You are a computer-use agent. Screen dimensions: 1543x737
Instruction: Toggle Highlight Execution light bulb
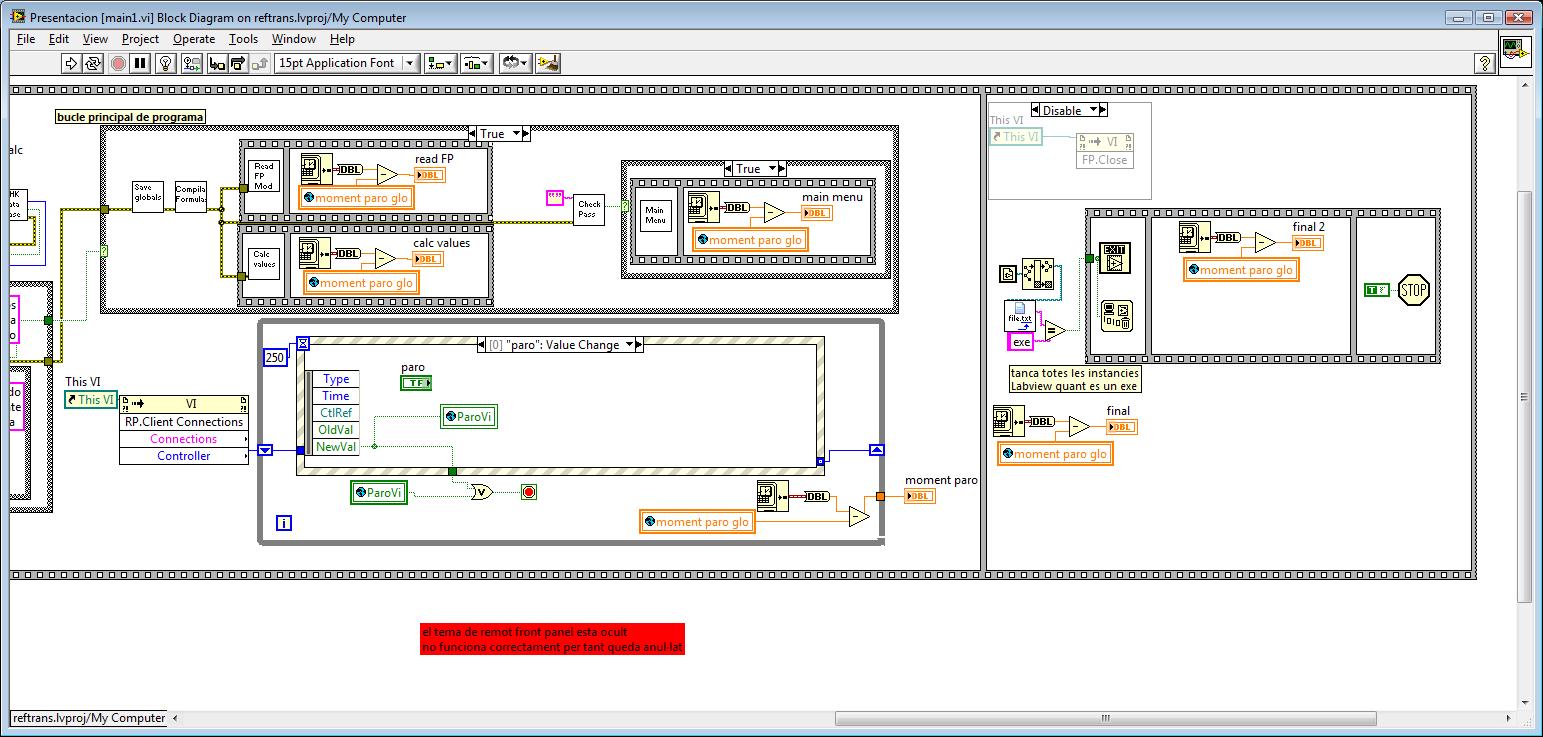(x=167, y=63)
